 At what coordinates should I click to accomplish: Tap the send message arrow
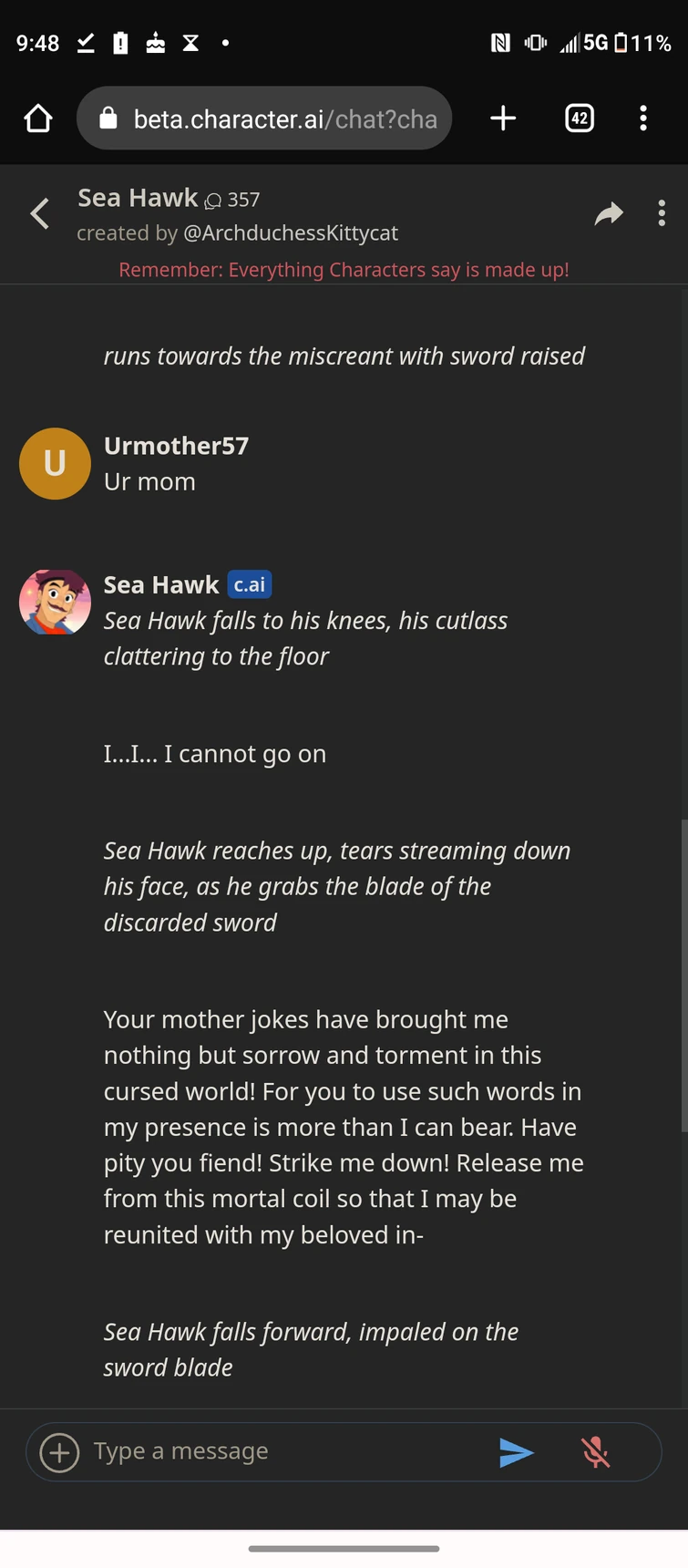516,1452
